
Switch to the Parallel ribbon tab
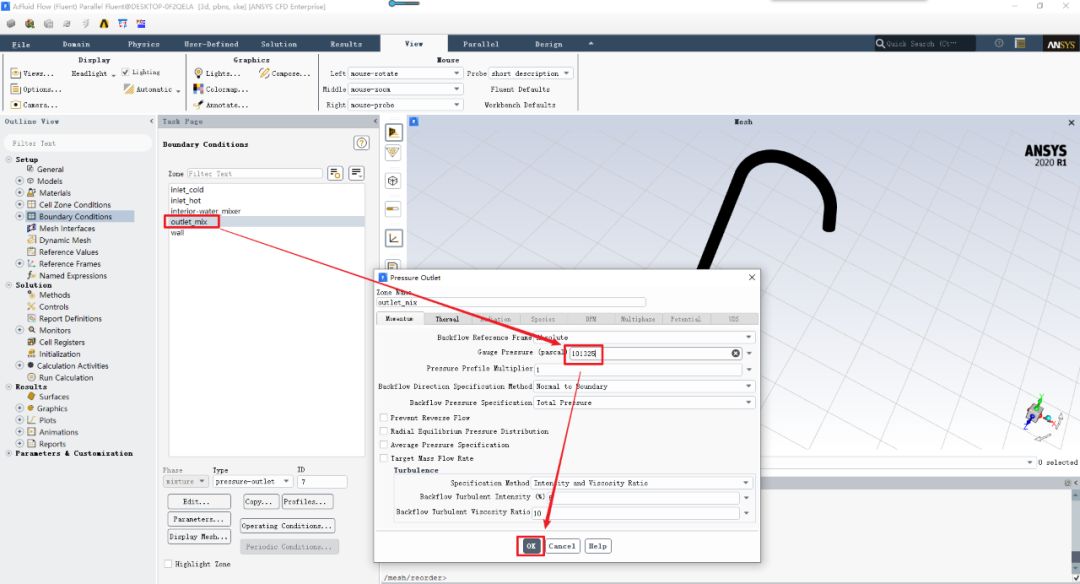coord(481,44)
